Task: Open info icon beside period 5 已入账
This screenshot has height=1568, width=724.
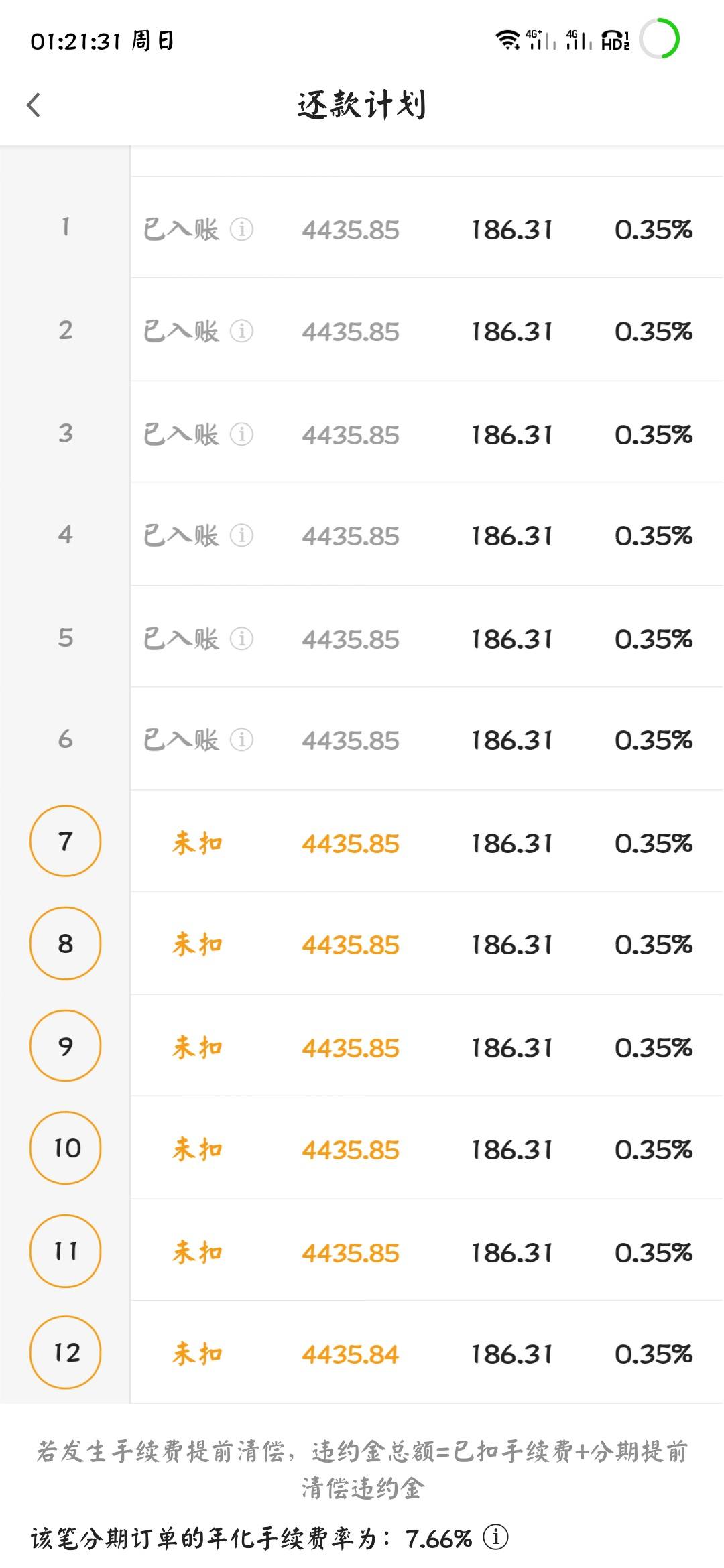Action: [x=241, y=639]
